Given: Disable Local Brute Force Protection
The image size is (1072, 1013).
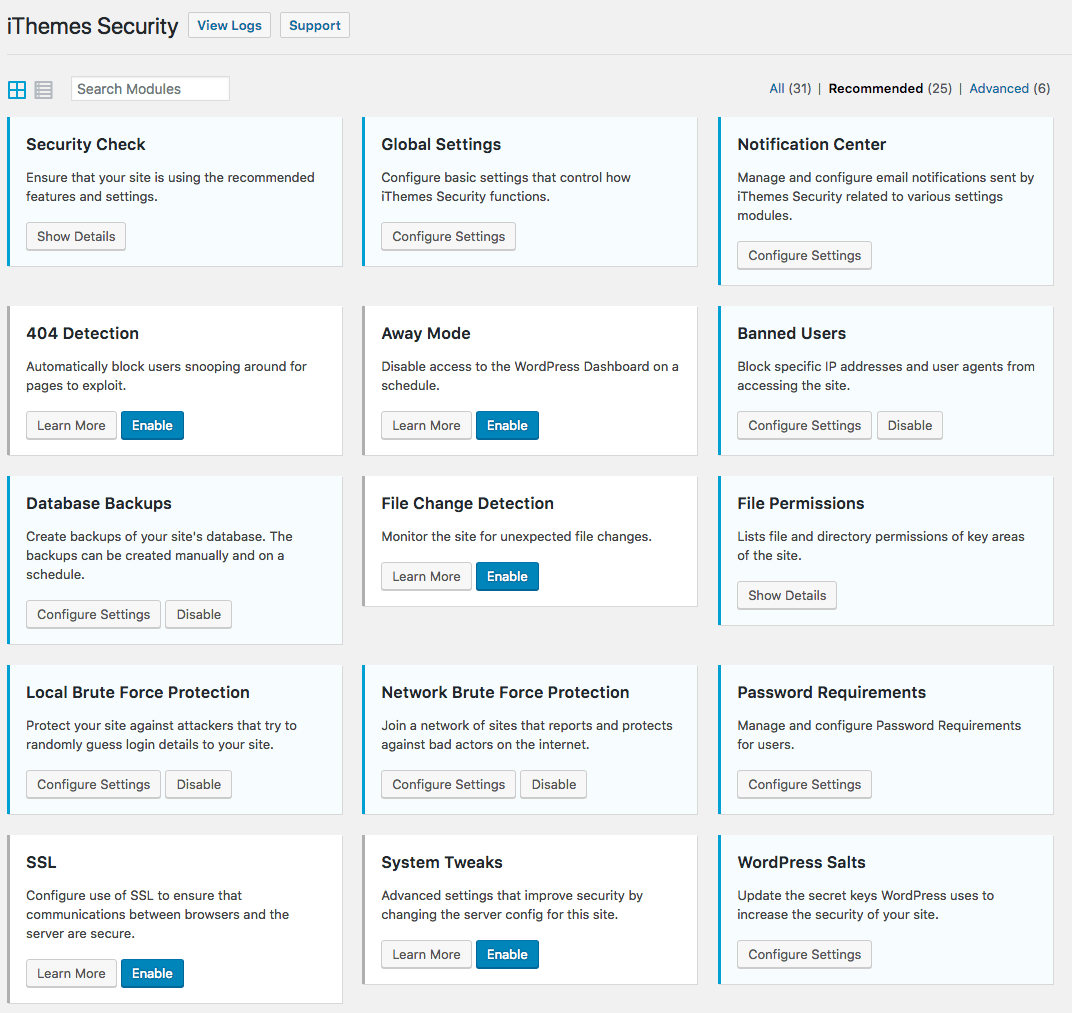Looking at the screenshot, I should point(199,785).
